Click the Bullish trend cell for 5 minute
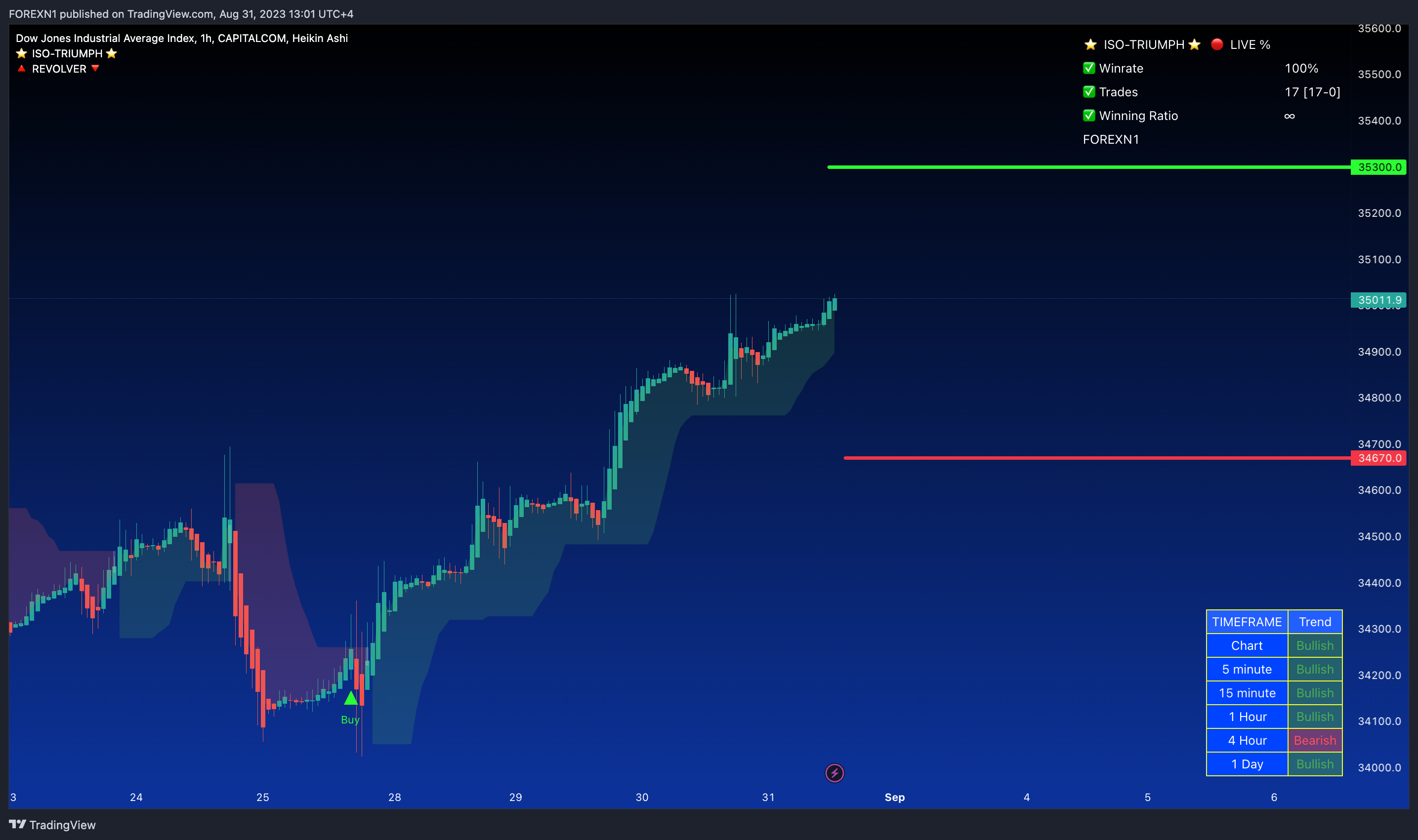This screenshot has height=840, width=1418. click(1315, 669)
